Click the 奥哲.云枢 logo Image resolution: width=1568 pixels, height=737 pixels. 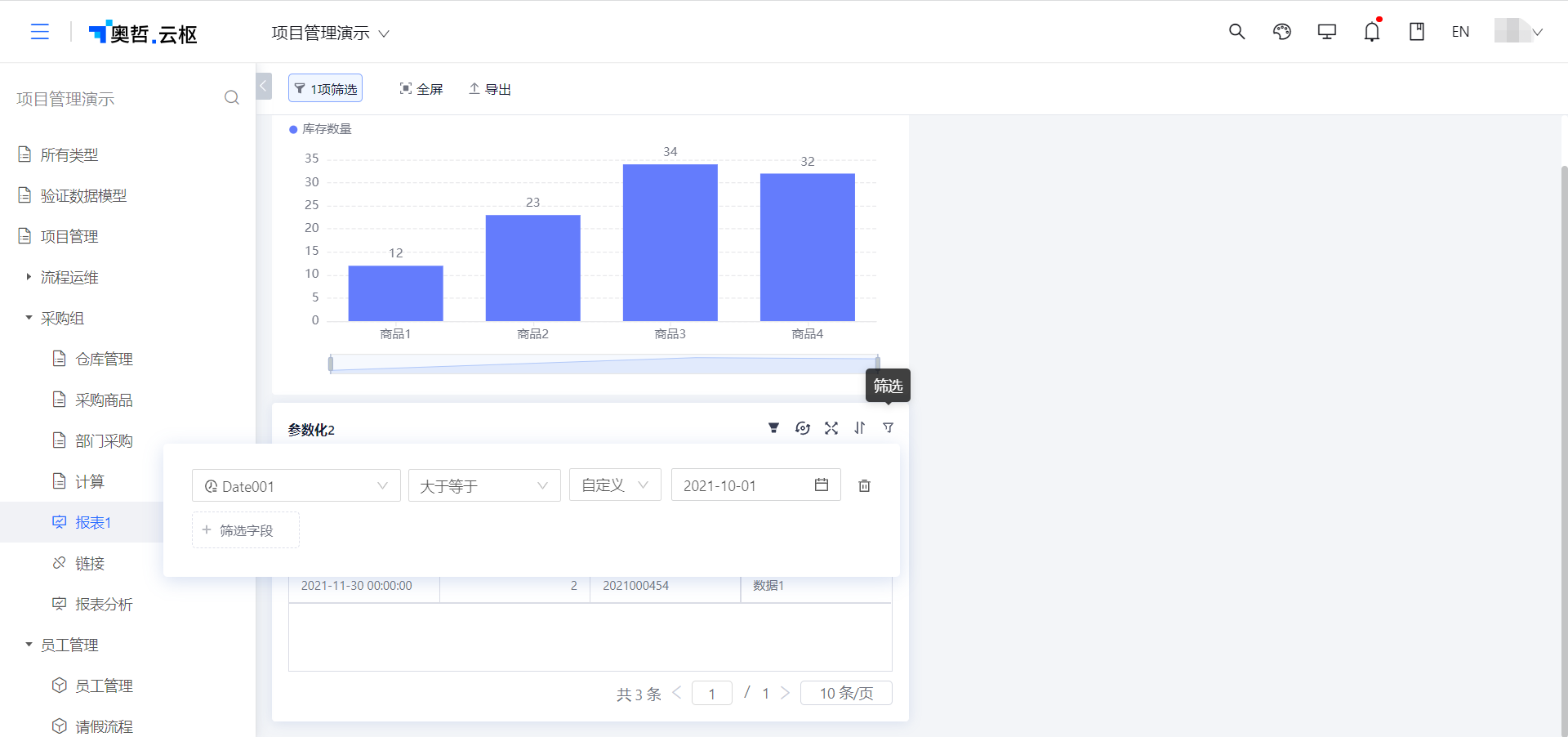click(x=143, y=33)
